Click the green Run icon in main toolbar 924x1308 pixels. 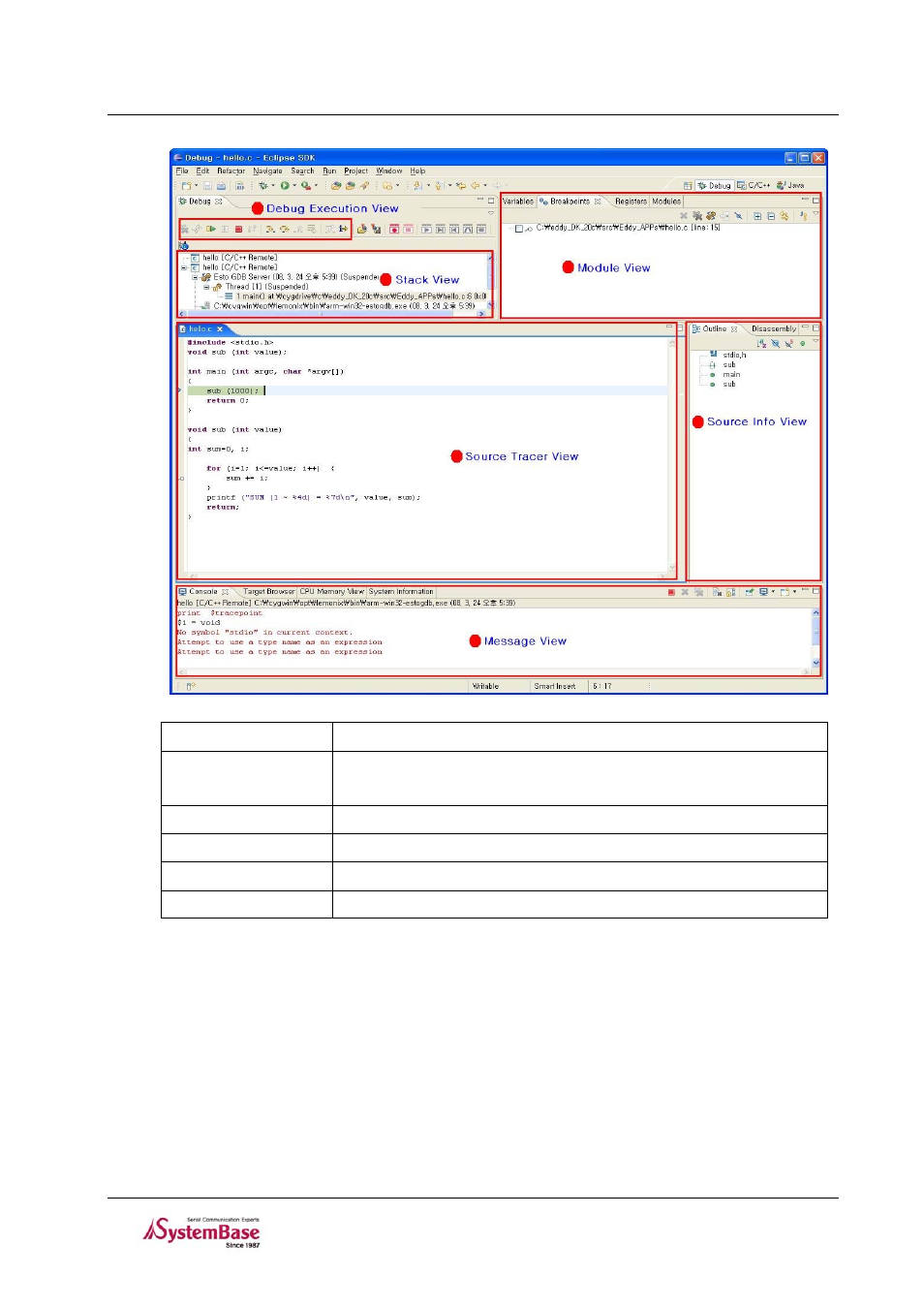(x=285, y=186)
